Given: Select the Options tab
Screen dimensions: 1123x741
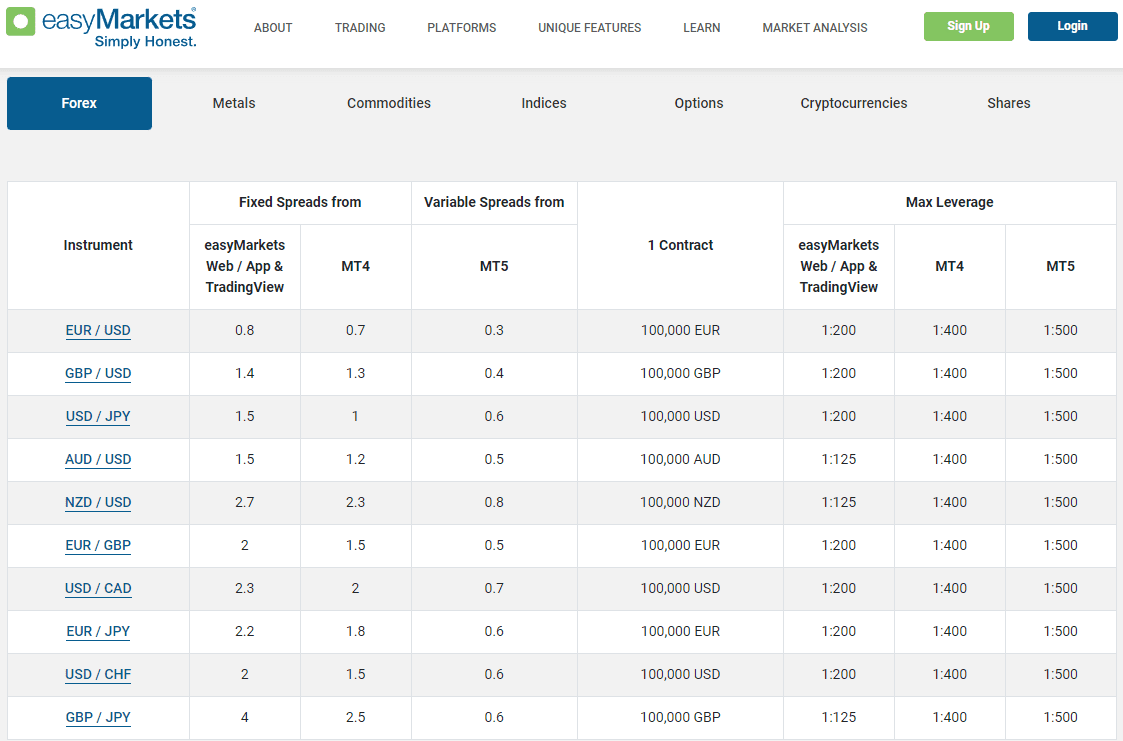Looking at the screenshot, I should (698, 103).
